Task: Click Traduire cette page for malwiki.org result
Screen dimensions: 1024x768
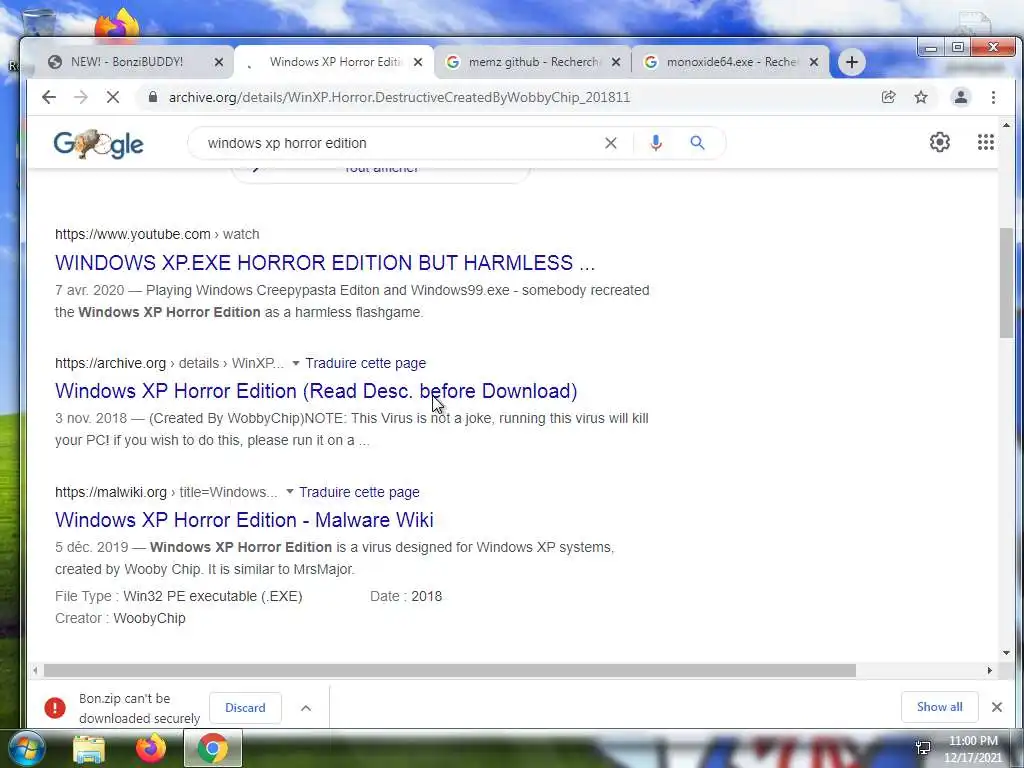Action: [x=359, y=492]
